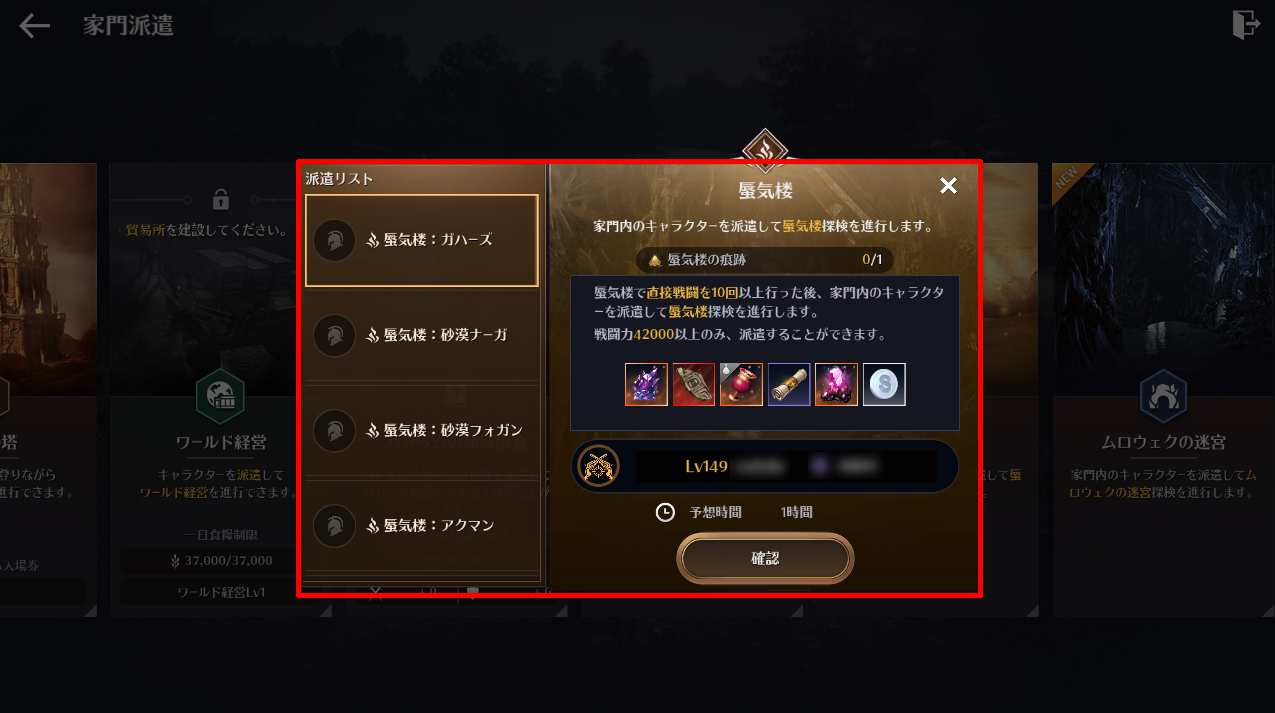Select the scroll reward icon
Image resolution: width=1275 pixels, height=713 pixels.
789,384
